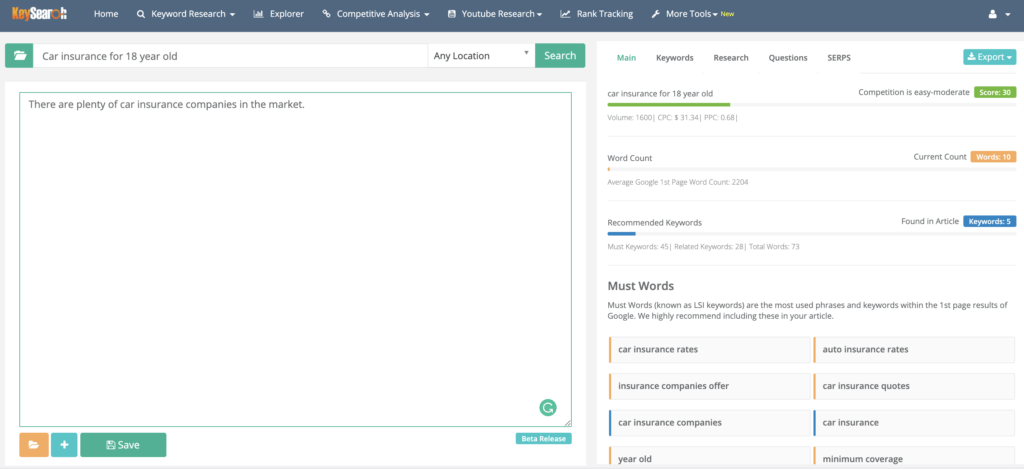This screenshot has width=1024, height=470.
Task: Open Explorer in the top navigation
Action: pyautogui.click(x=278, y=14)
